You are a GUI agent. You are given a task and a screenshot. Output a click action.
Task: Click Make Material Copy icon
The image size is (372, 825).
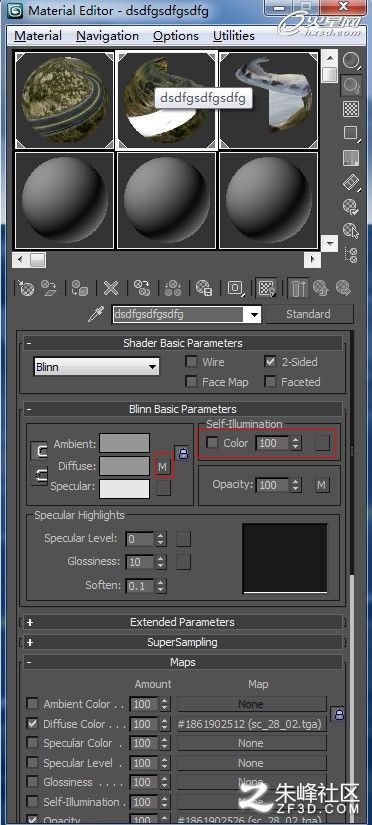[x=142, y=288]
